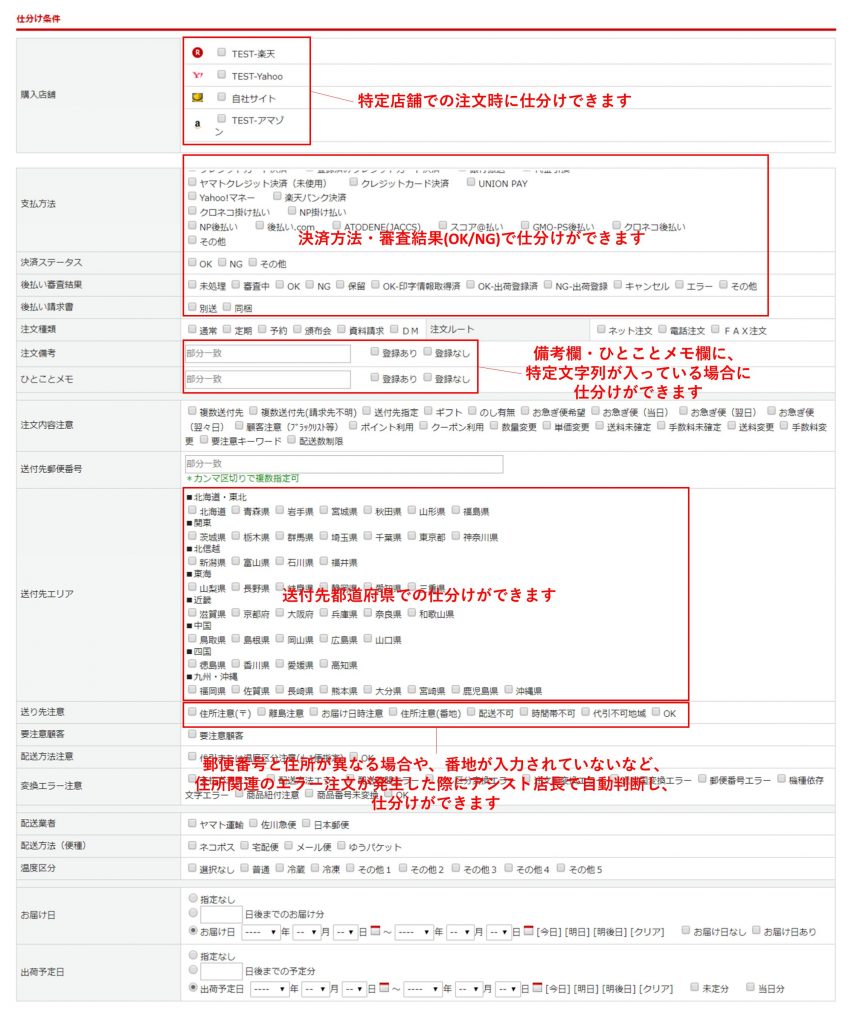
Task: Click the Rakuten logo next to TEST-楽天
Action: tap(197, 52)
